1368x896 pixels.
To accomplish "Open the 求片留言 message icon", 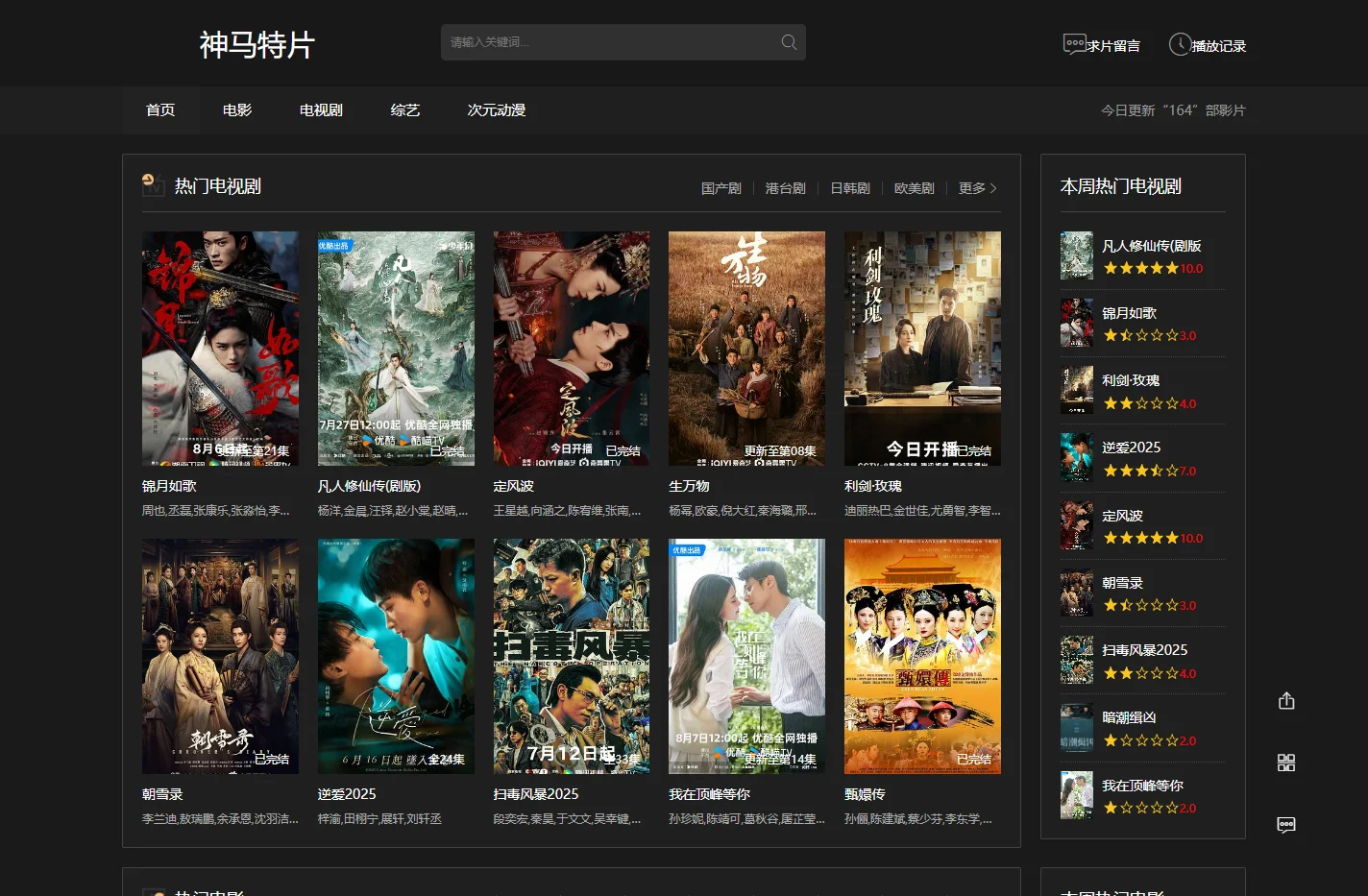I will (x=1074, y=44).
